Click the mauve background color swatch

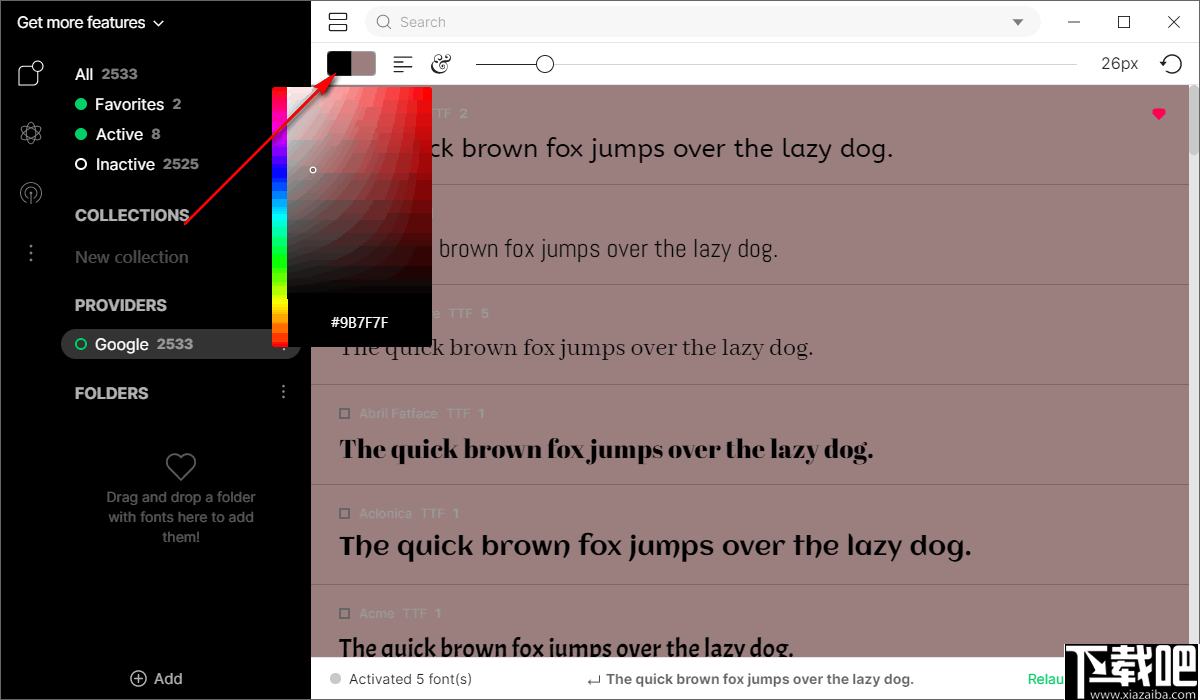coord(364,64)
